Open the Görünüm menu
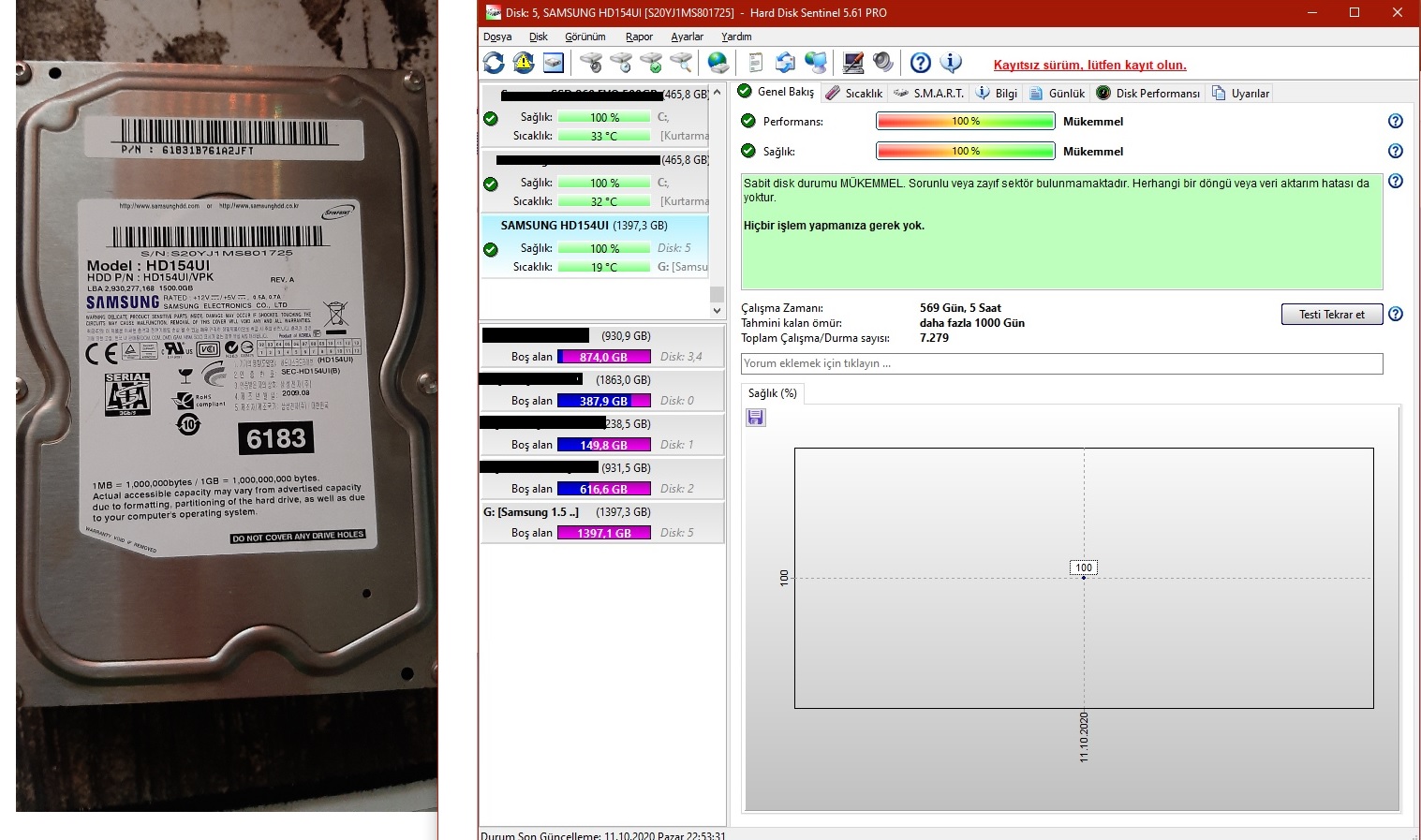1421x840 pixels. (x=585, y=37)
